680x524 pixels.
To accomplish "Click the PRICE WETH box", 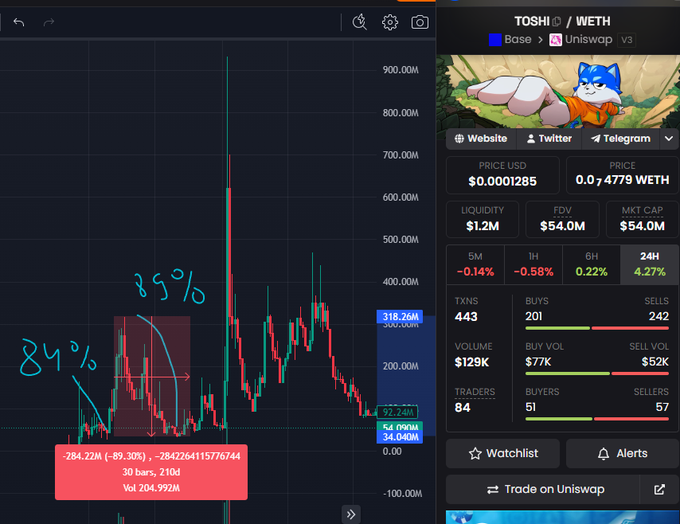I will (x=622, y=175).
